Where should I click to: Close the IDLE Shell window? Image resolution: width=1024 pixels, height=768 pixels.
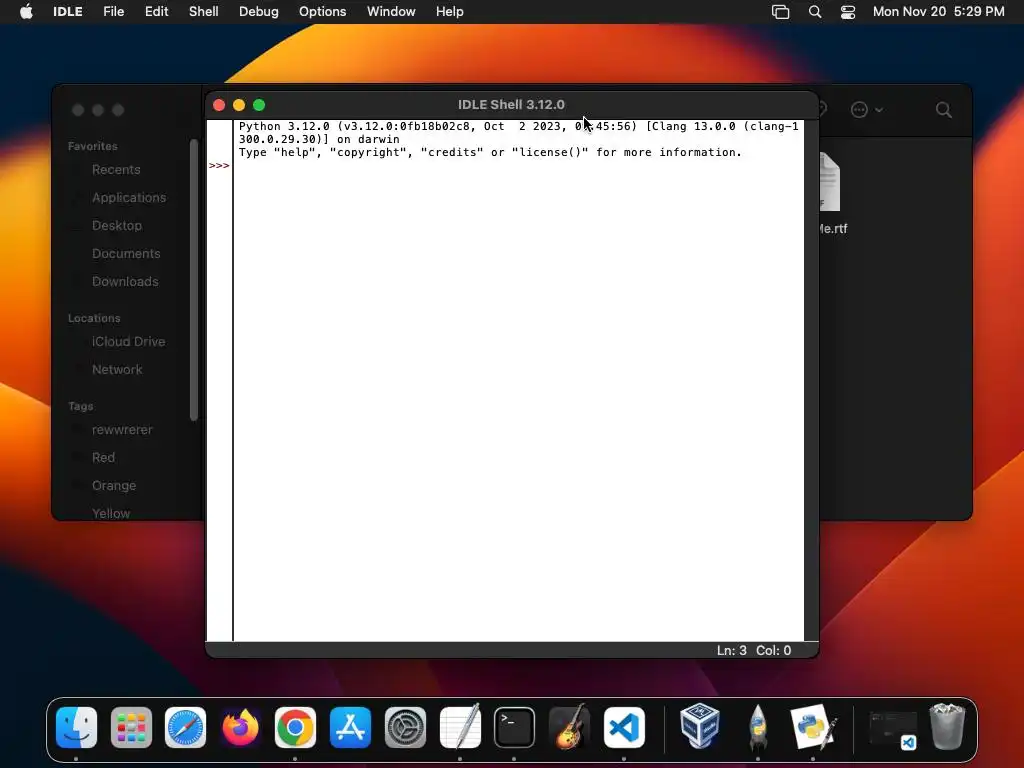219,105
